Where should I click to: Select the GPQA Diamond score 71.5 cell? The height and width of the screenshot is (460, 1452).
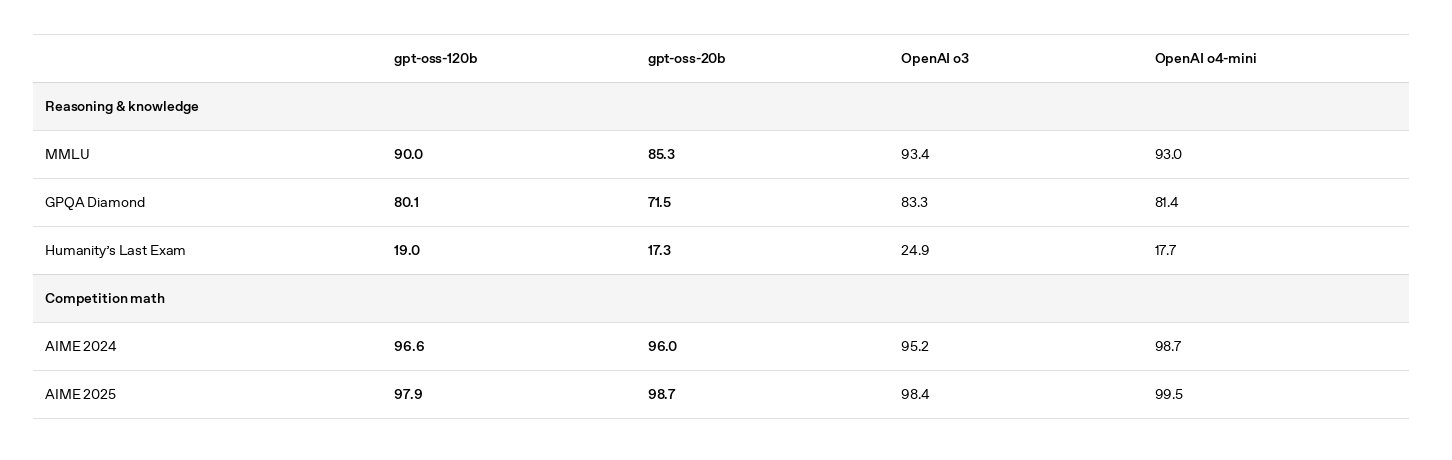coord(659,203)
